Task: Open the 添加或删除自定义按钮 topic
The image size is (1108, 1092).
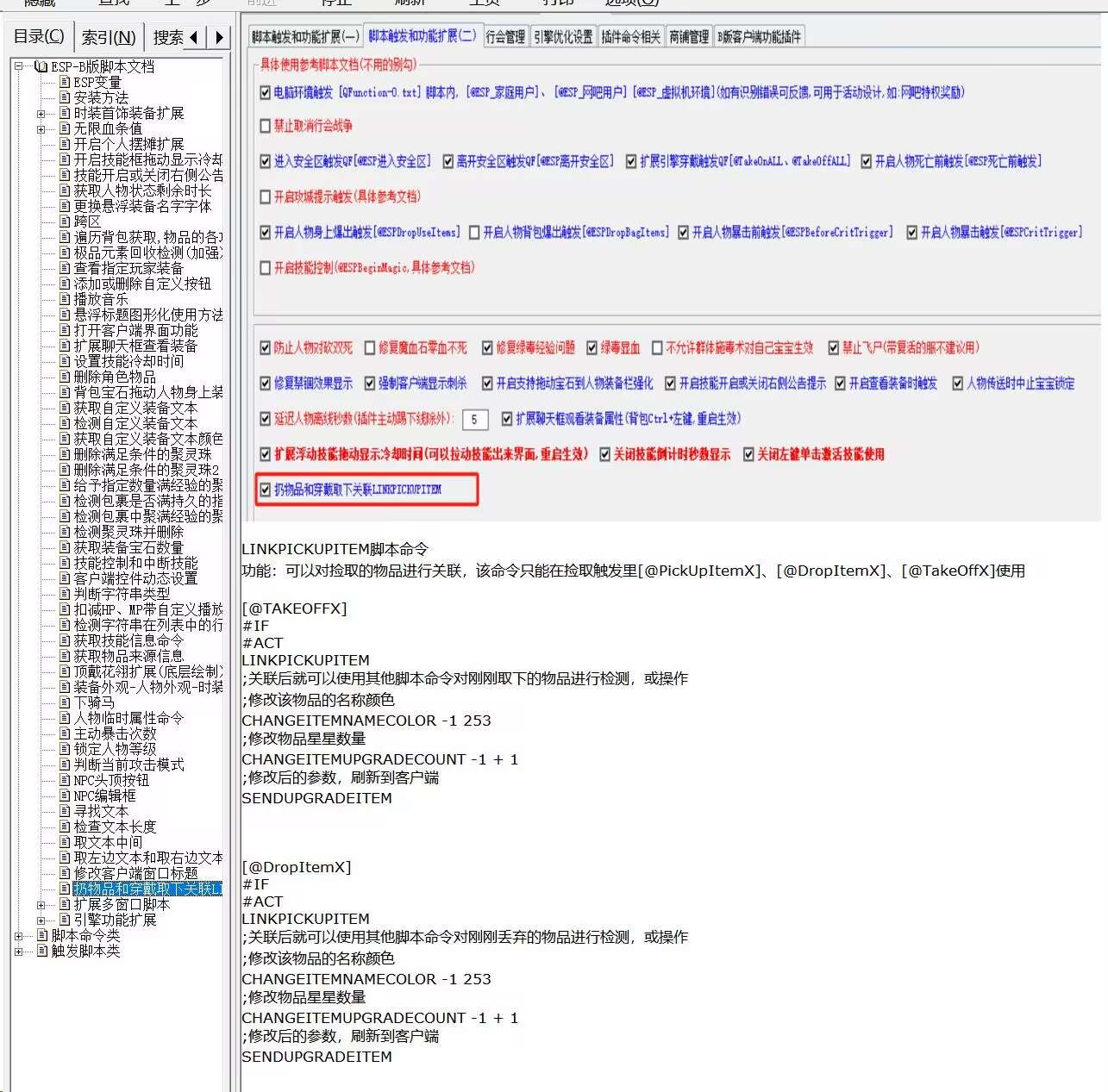Action: 142,284
